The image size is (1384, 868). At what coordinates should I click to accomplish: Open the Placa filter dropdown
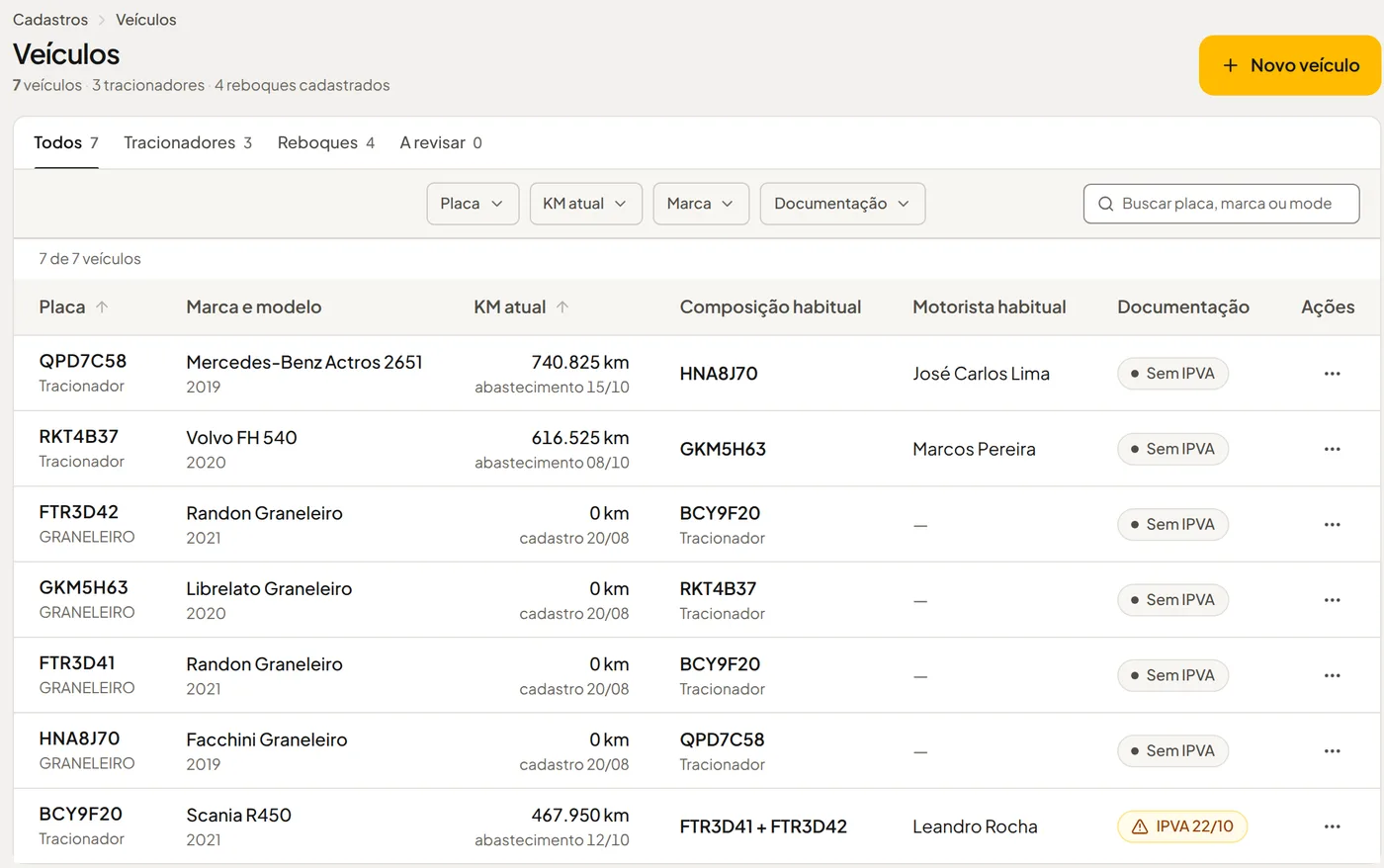(x=473, y=204)
